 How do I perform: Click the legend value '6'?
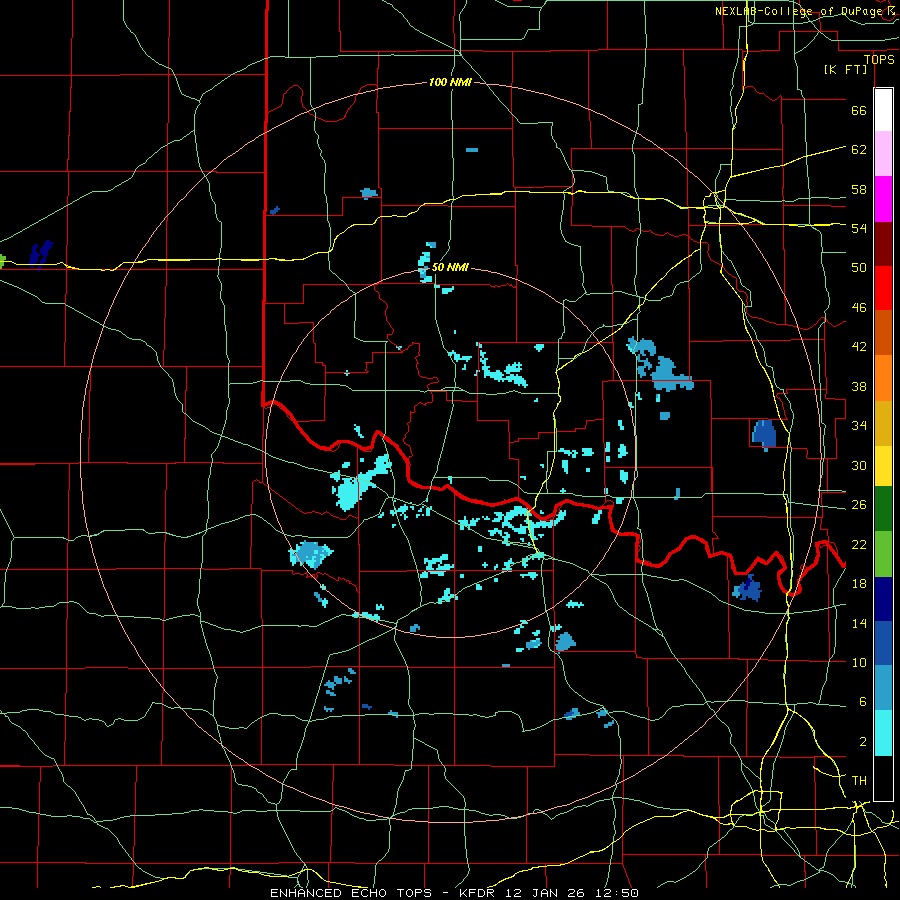pyautogui.click(x=862, y=701)
